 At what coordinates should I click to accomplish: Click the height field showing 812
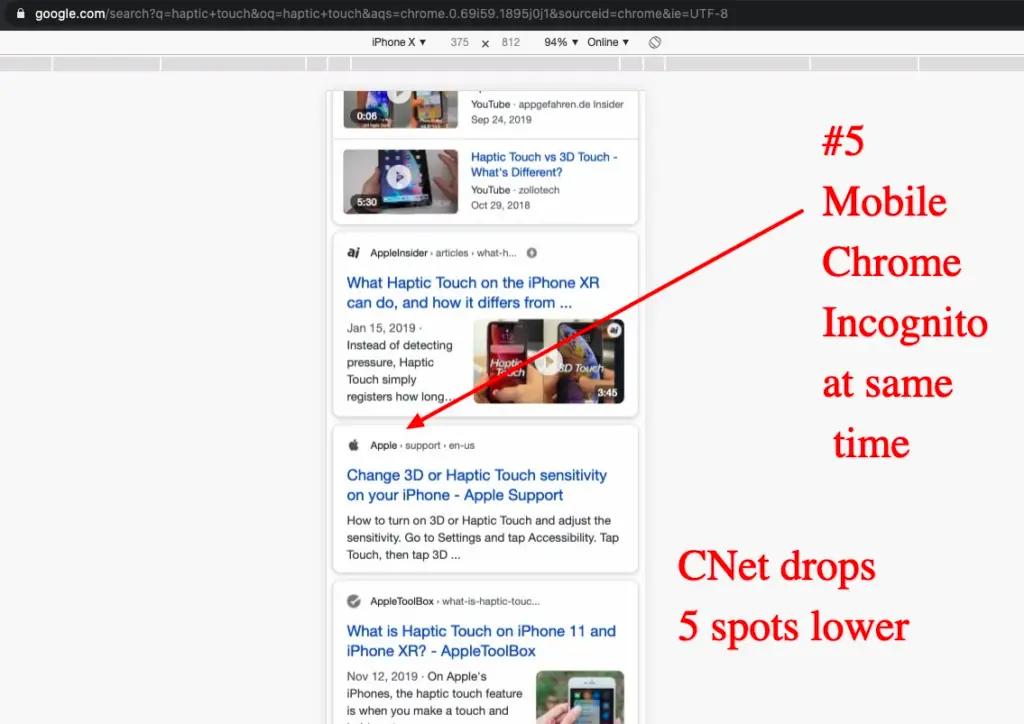pyautogui.click(x=511, y=42)
